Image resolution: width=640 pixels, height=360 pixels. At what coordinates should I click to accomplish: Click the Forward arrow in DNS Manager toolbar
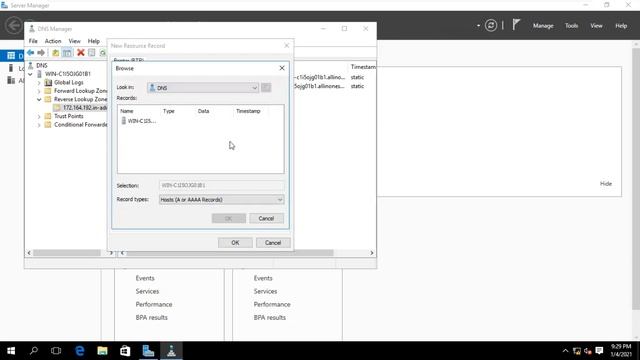[41, 53]
